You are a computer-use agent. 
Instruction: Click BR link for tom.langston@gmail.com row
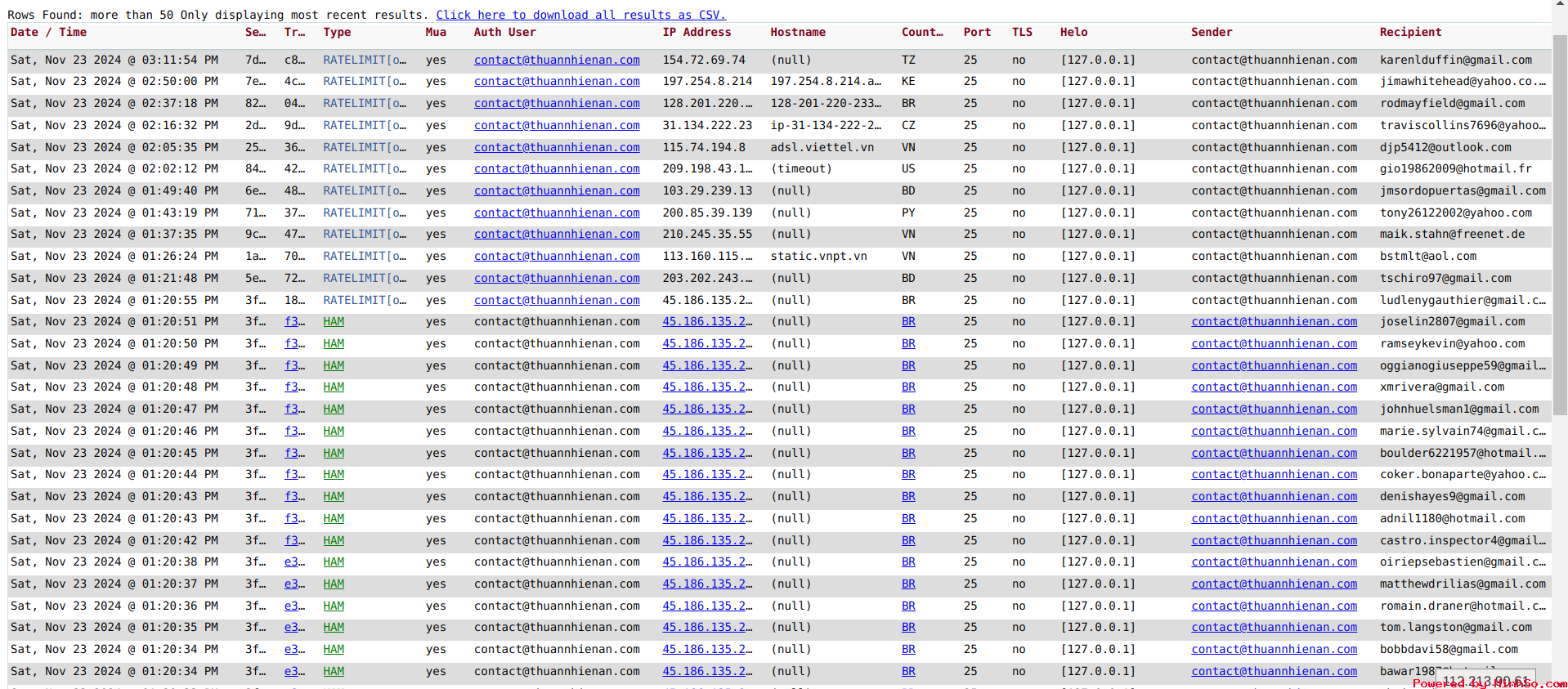click(908, 628)
